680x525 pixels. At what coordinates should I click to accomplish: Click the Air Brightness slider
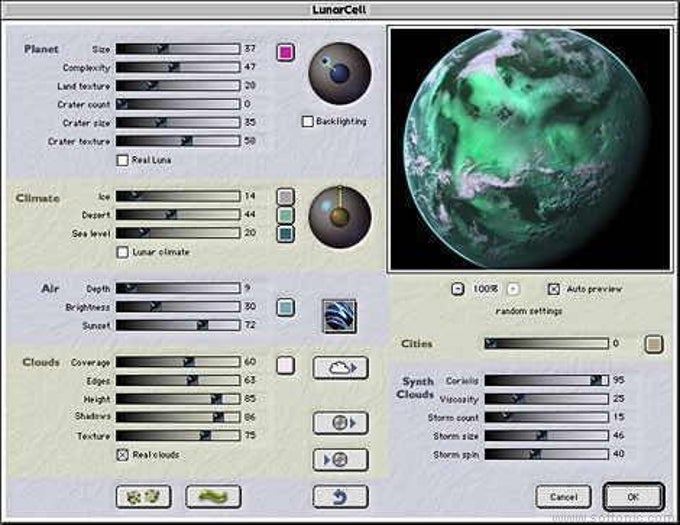(178, 307)
